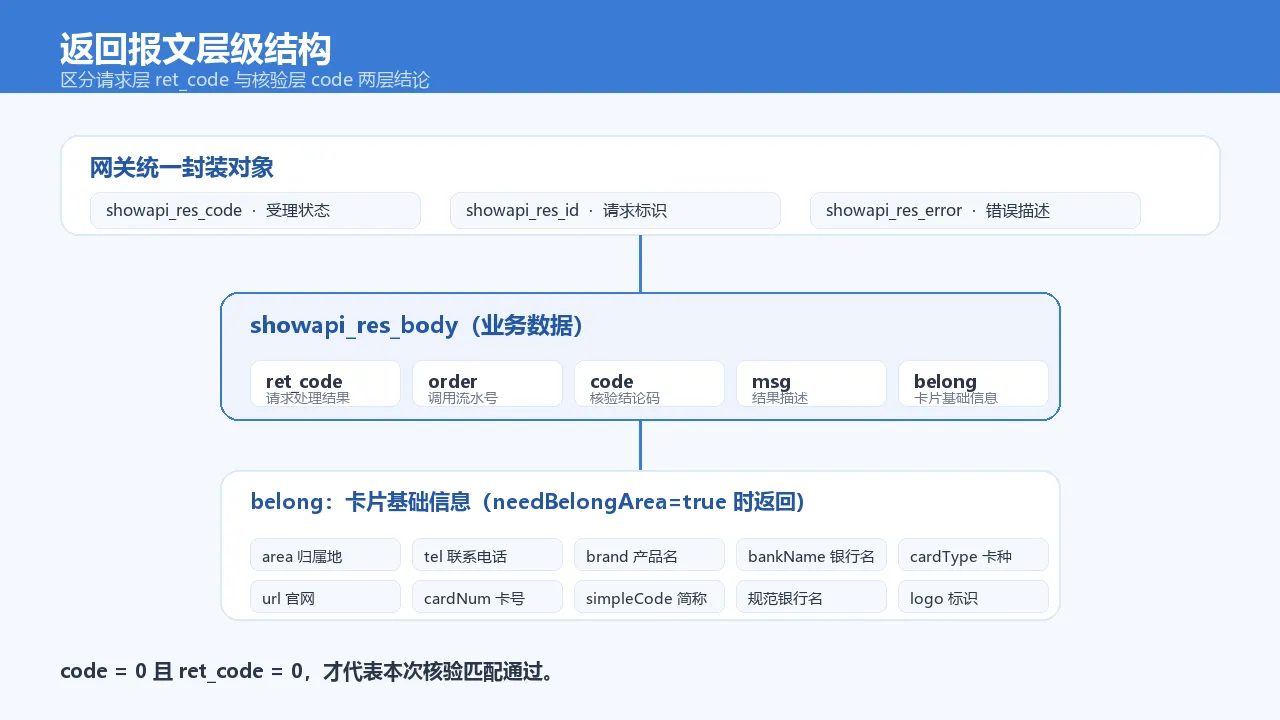Select the bankName 银行名 field chip
The image size is (1280, 720).
(x=811, y=555)
